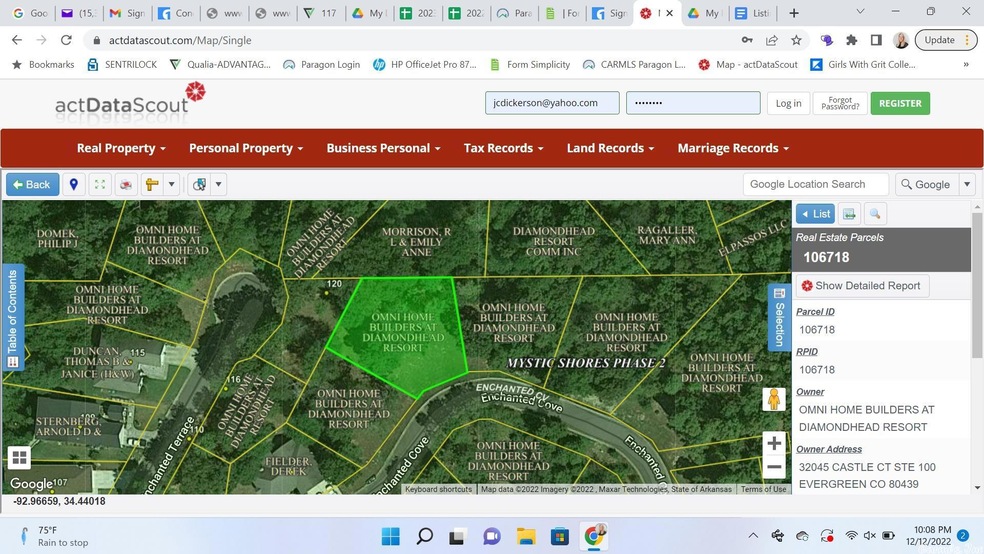
Task: Click the blue map pin locate icon
Action: pyautogui.click(x=73, y=184)
